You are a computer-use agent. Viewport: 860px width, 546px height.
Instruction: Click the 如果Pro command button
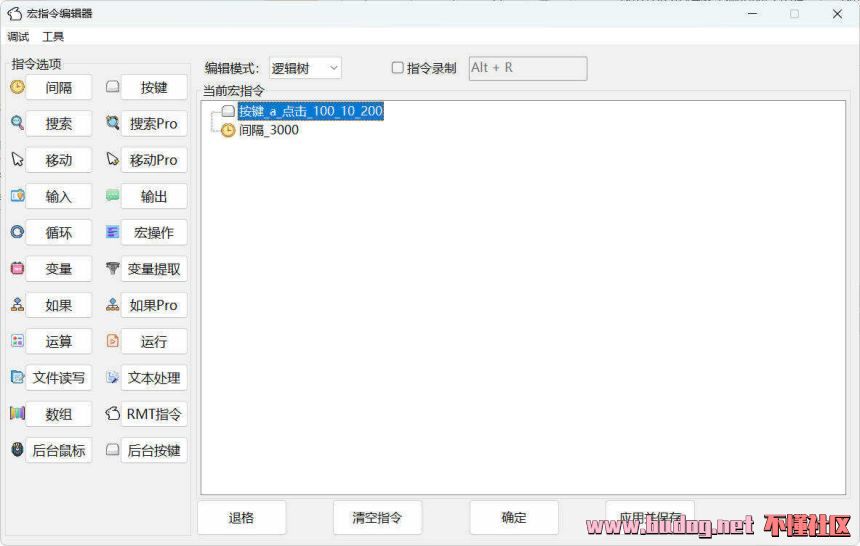point(154,305)
